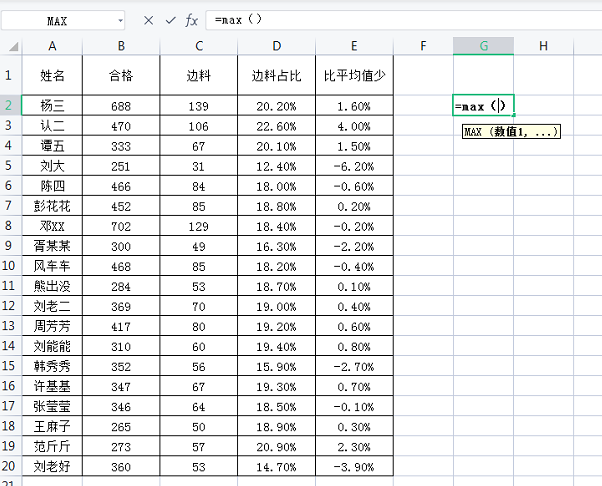602x486 pixels.
Task: Select column B header
Action: pyautogui.click(x=121, y=46)
